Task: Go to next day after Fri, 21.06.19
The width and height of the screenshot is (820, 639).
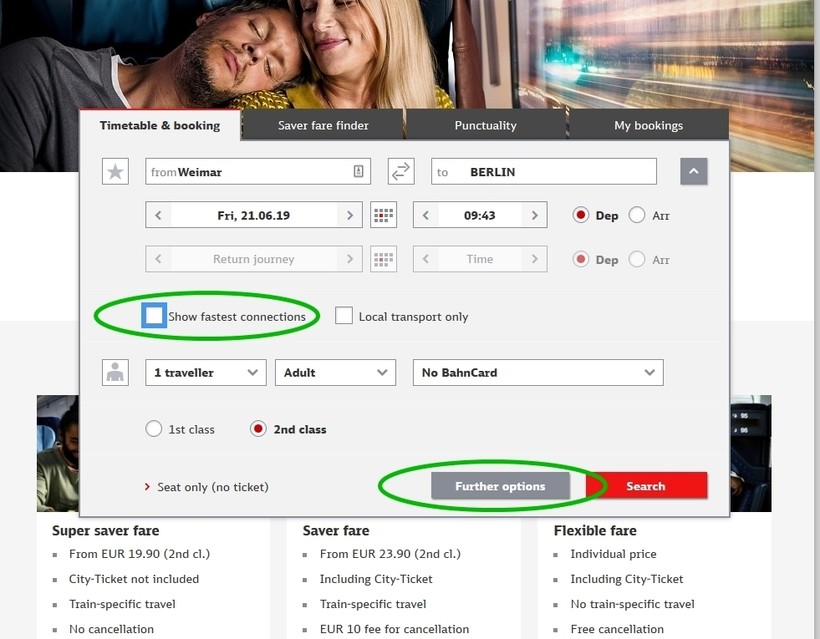Action: 349,215
